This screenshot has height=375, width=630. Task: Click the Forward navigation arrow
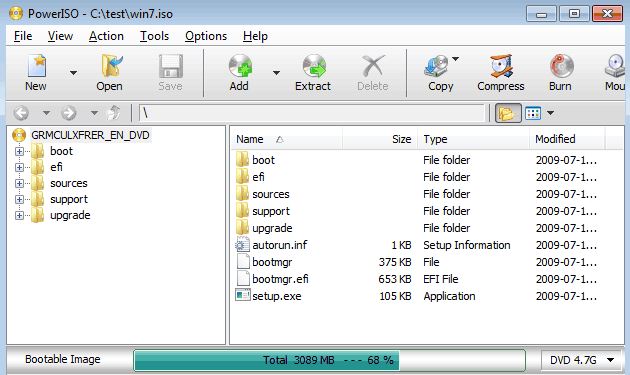pyautogui.click(x=69, y=113)
